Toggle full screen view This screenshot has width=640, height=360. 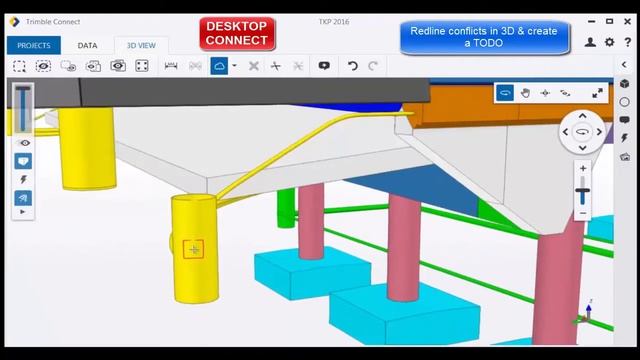598,93
